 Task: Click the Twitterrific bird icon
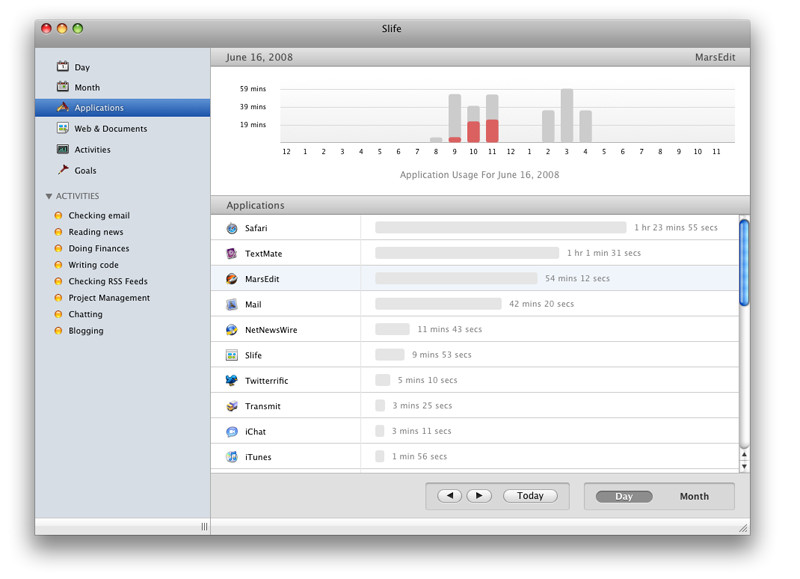click(x=232, y=381)
